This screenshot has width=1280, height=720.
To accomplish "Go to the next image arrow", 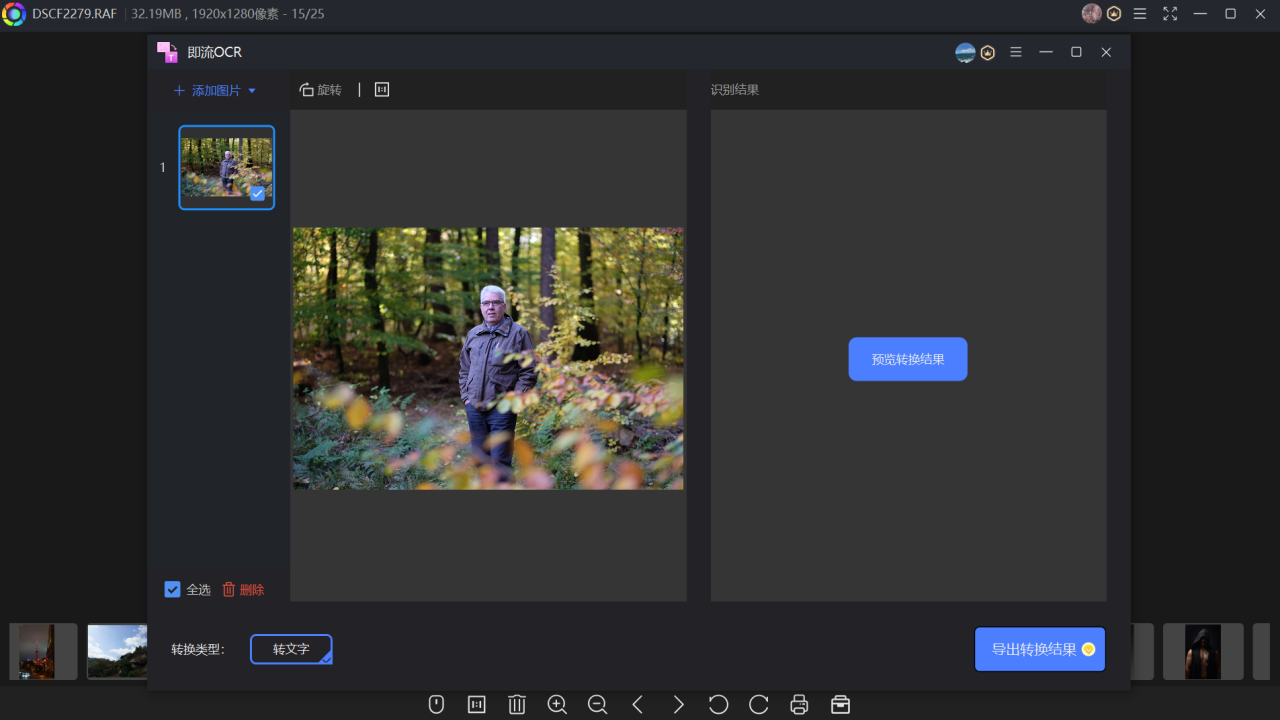I will point(678,705).
